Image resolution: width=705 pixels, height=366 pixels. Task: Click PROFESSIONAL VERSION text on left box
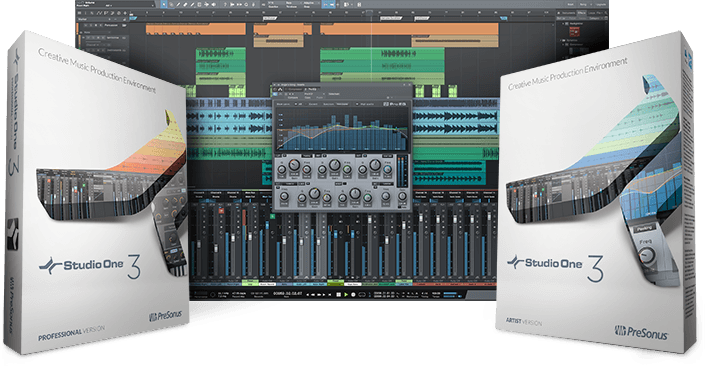point(71,334)
